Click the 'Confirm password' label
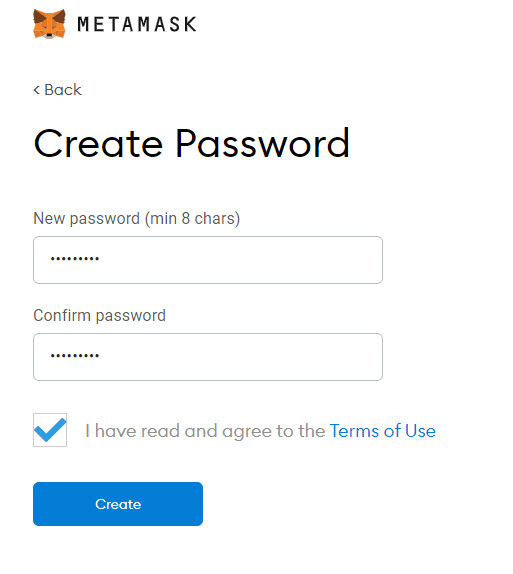Screen dimensions: 513x574 (100, 315)
